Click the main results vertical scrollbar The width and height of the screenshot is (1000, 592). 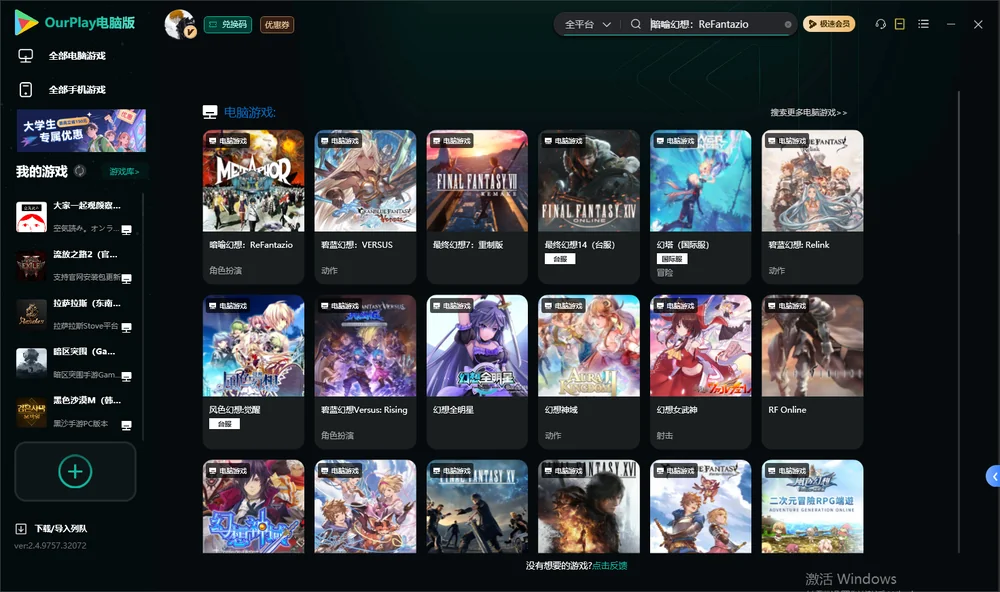point(958,322)
